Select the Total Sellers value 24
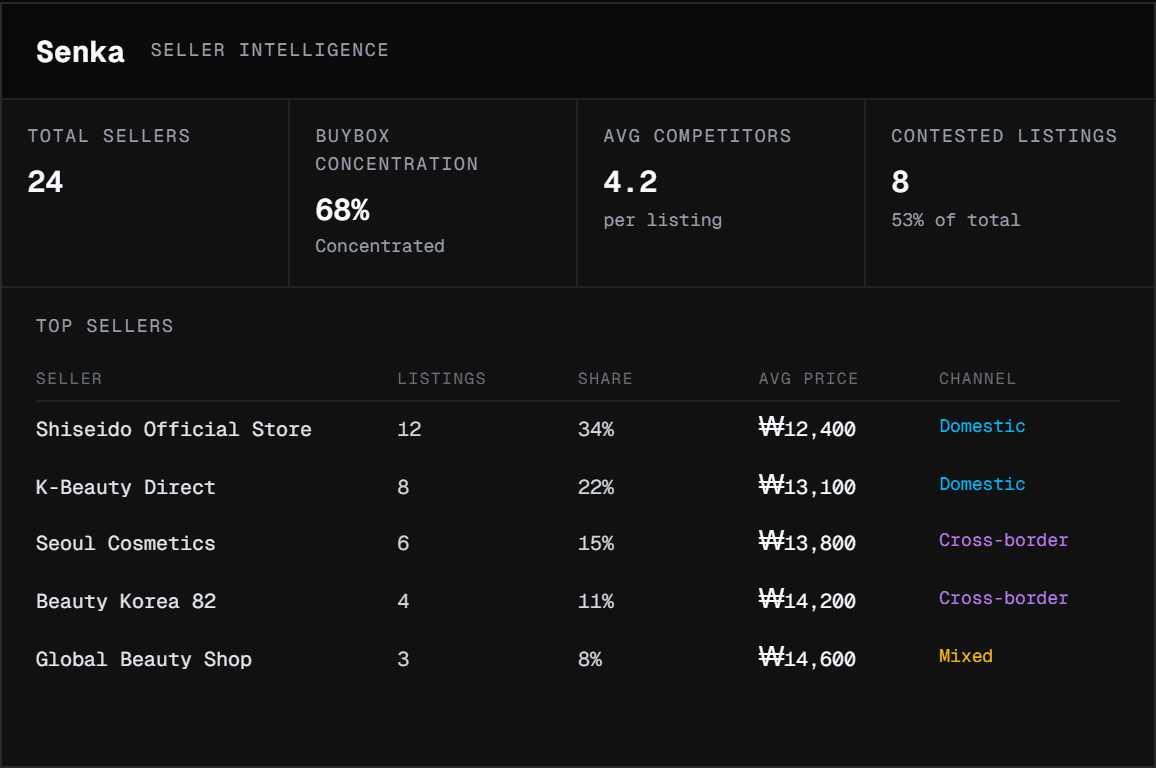Viewport: 1156px width, 768px height. [45, 181]
